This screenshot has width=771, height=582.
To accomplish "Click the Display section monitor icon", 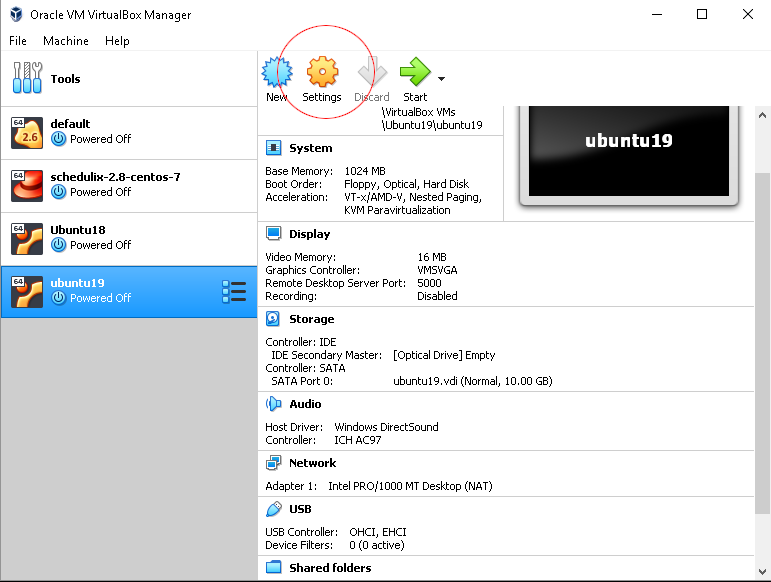I will [x=273, y=233].
